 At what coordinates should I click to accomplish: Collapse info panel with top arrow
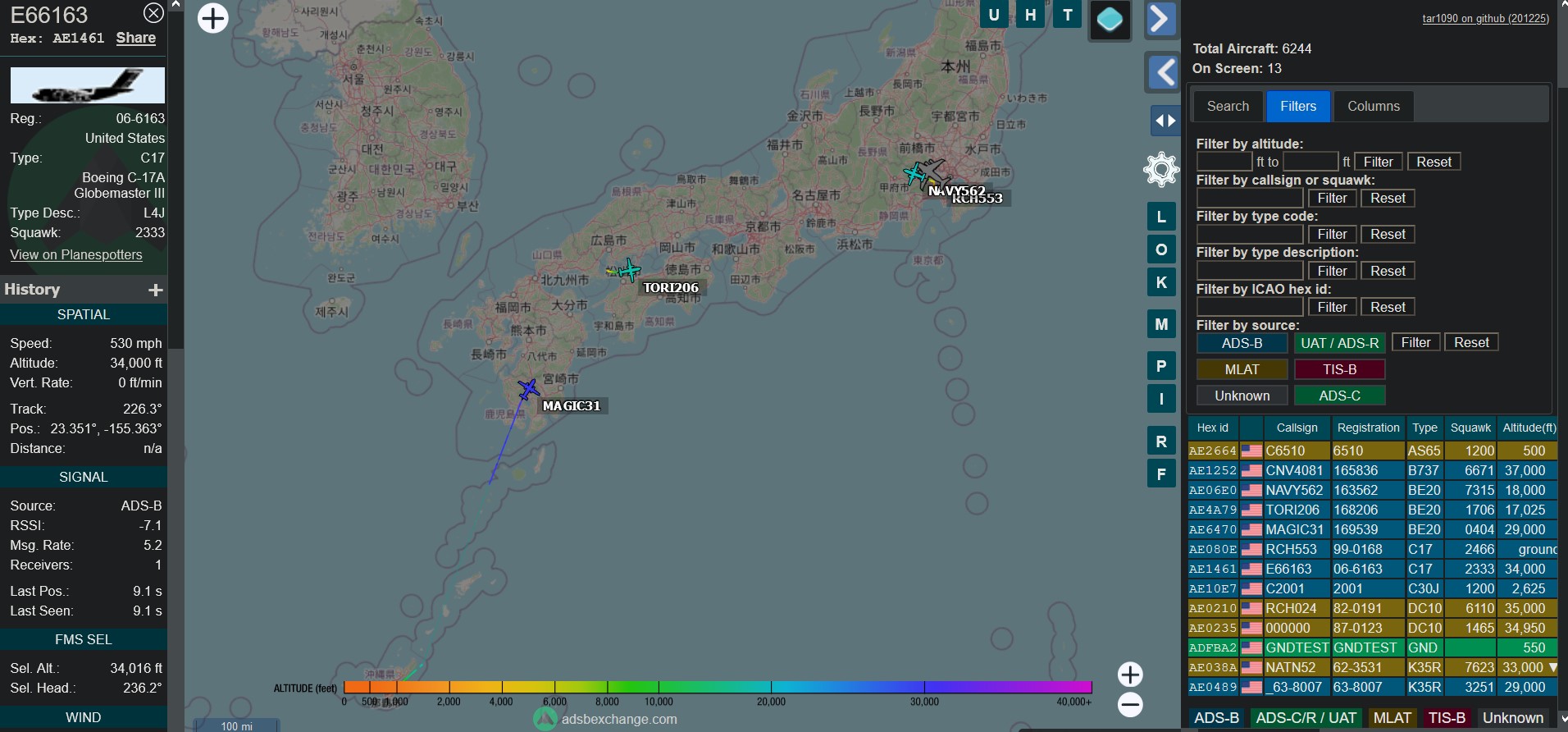point(175,5)
